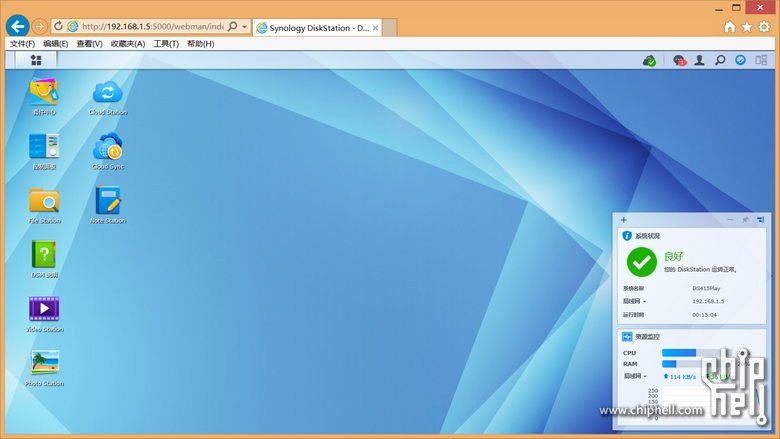The image size is (780, 439).
Task: Click the DS415Play server name value
Action: click(706, 288)
